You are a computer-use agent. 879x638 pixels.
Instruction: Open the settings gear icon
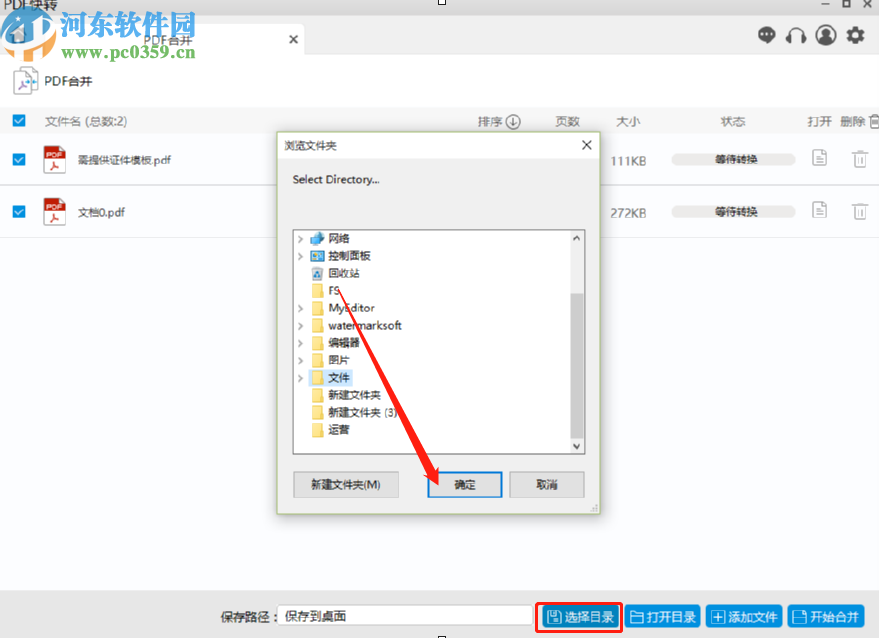point(854,34)
